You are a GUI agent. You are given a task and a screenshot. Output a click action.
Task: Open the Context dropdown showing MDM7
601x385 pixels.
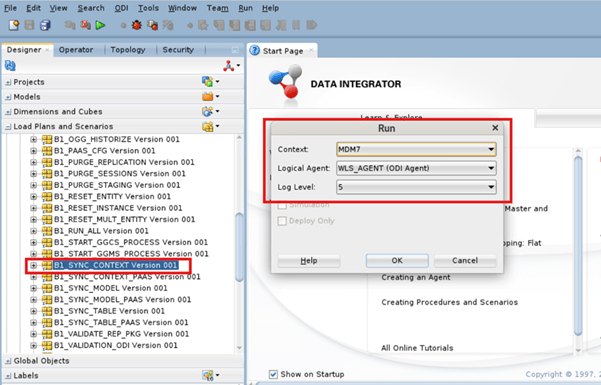(x=416, y=150)
